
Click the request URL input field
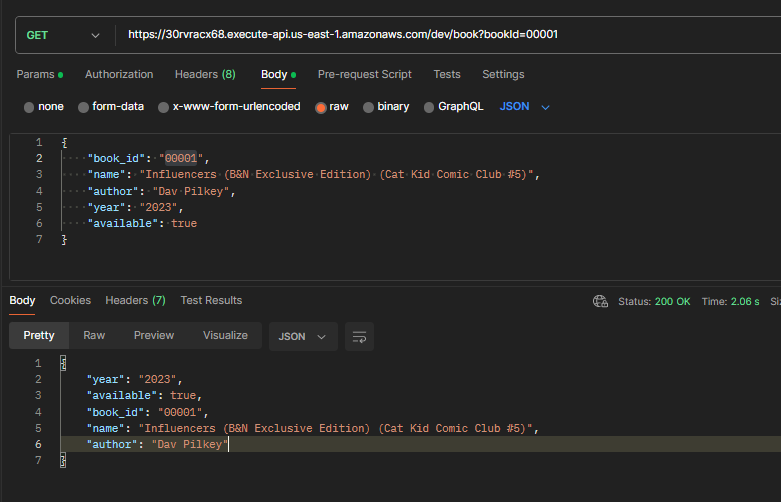[x=440, y=35]
